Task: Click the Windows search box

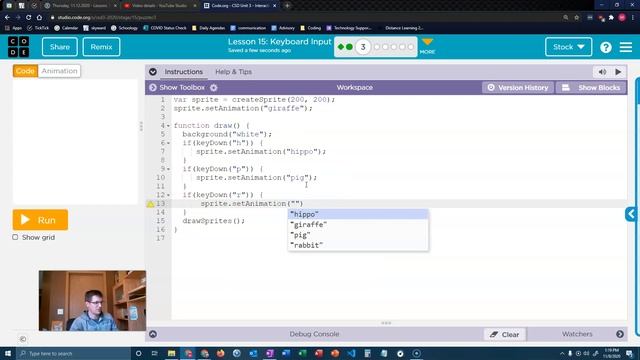Action: point(73,353)
